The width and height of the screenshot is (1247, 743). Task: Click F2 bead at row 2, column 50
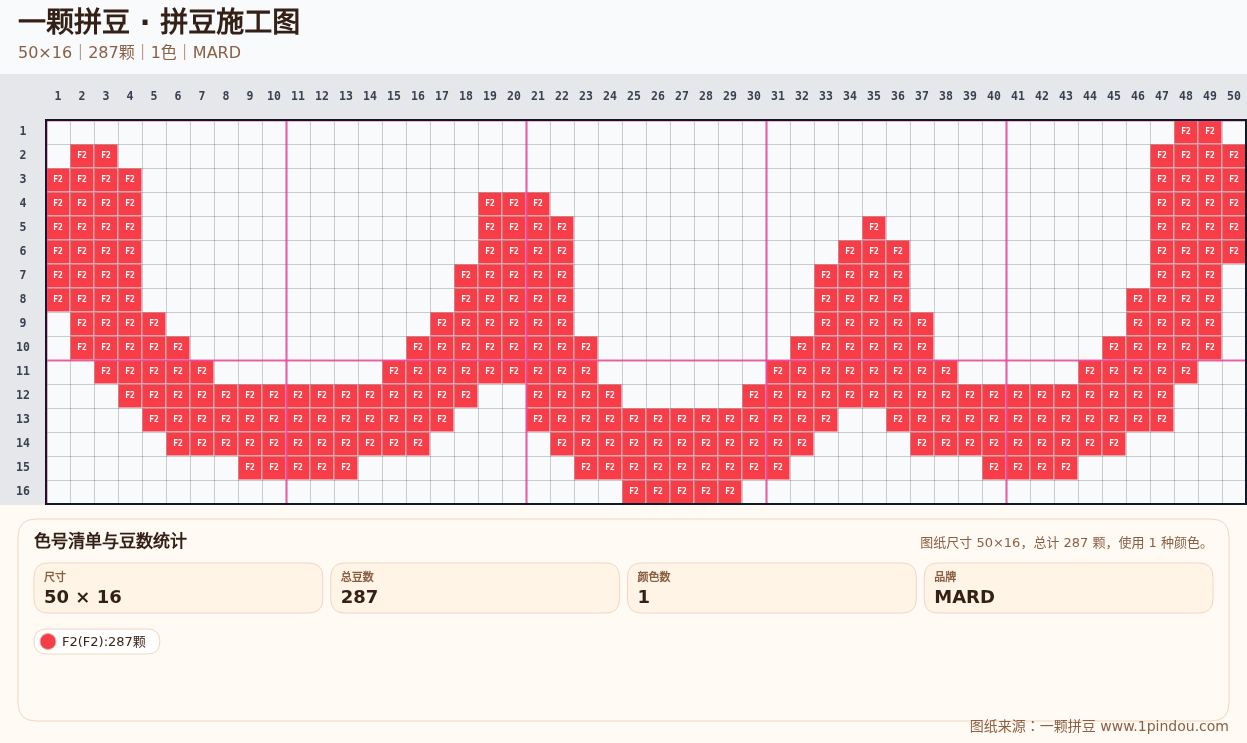[1234, 156]
